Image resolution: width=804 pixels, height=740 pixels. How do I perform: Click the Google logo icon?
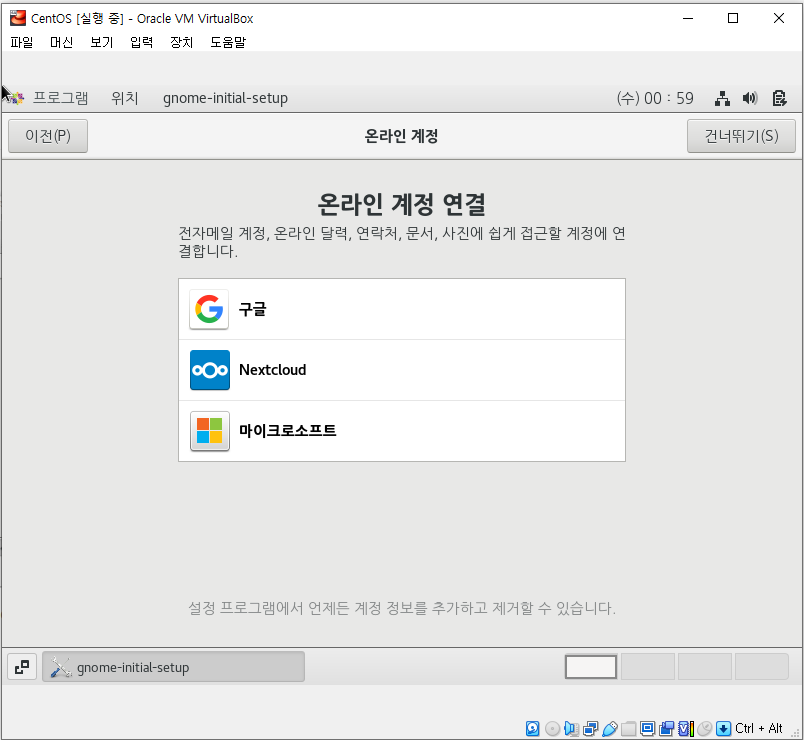tap(209, 309)
